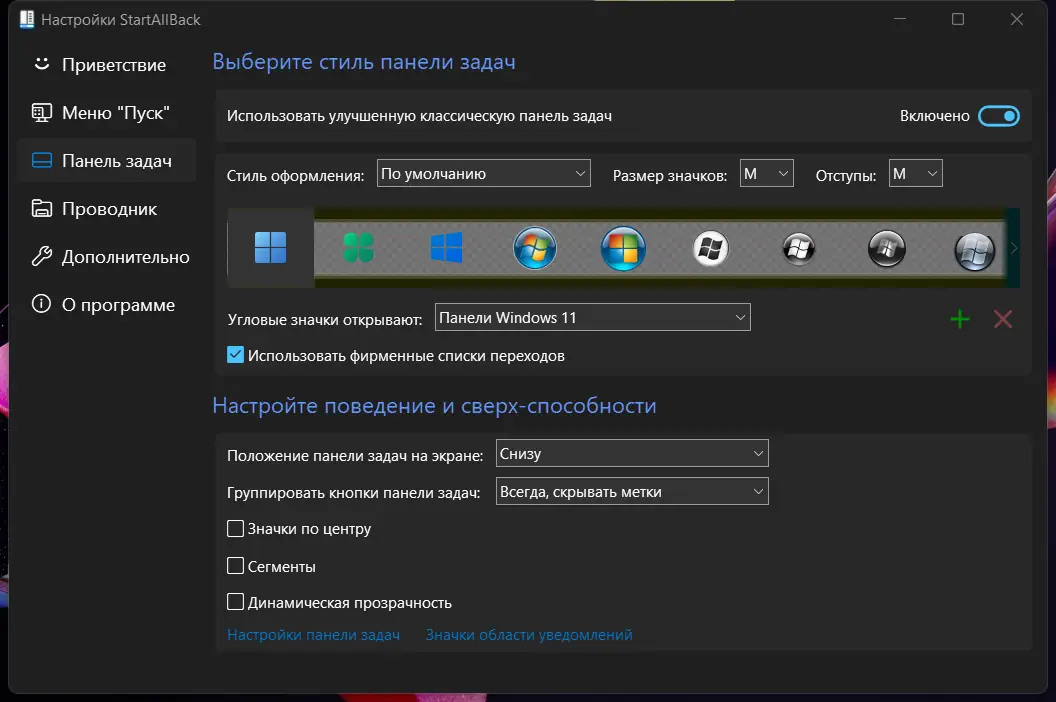Image resolution: width=1056 pixels, height=702 pixels.
Task: Switch to Меню "Пуск" section
Action: tap(106, 113)
